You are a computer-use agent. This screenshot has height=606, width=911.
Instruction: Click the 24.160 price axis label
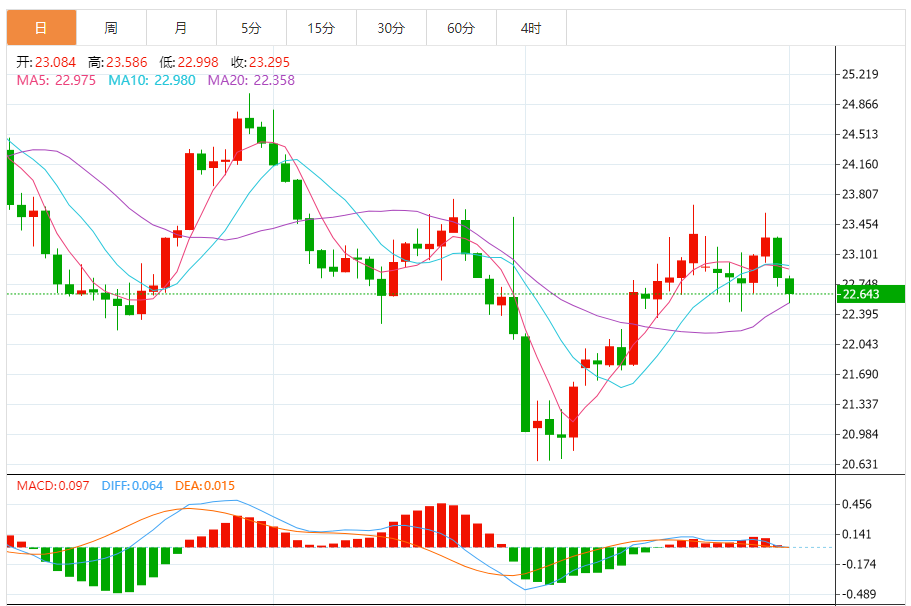tap(860, 164)
